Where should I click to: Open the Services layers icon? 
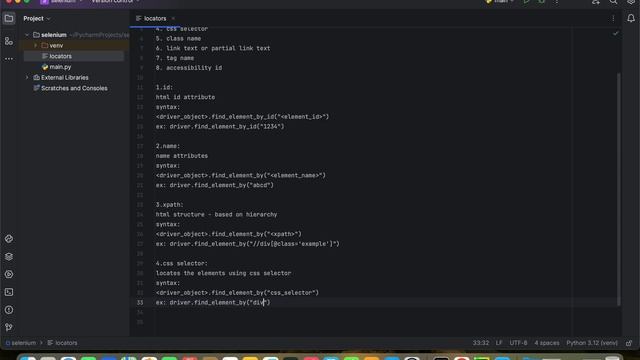click(x=9, y=257)
